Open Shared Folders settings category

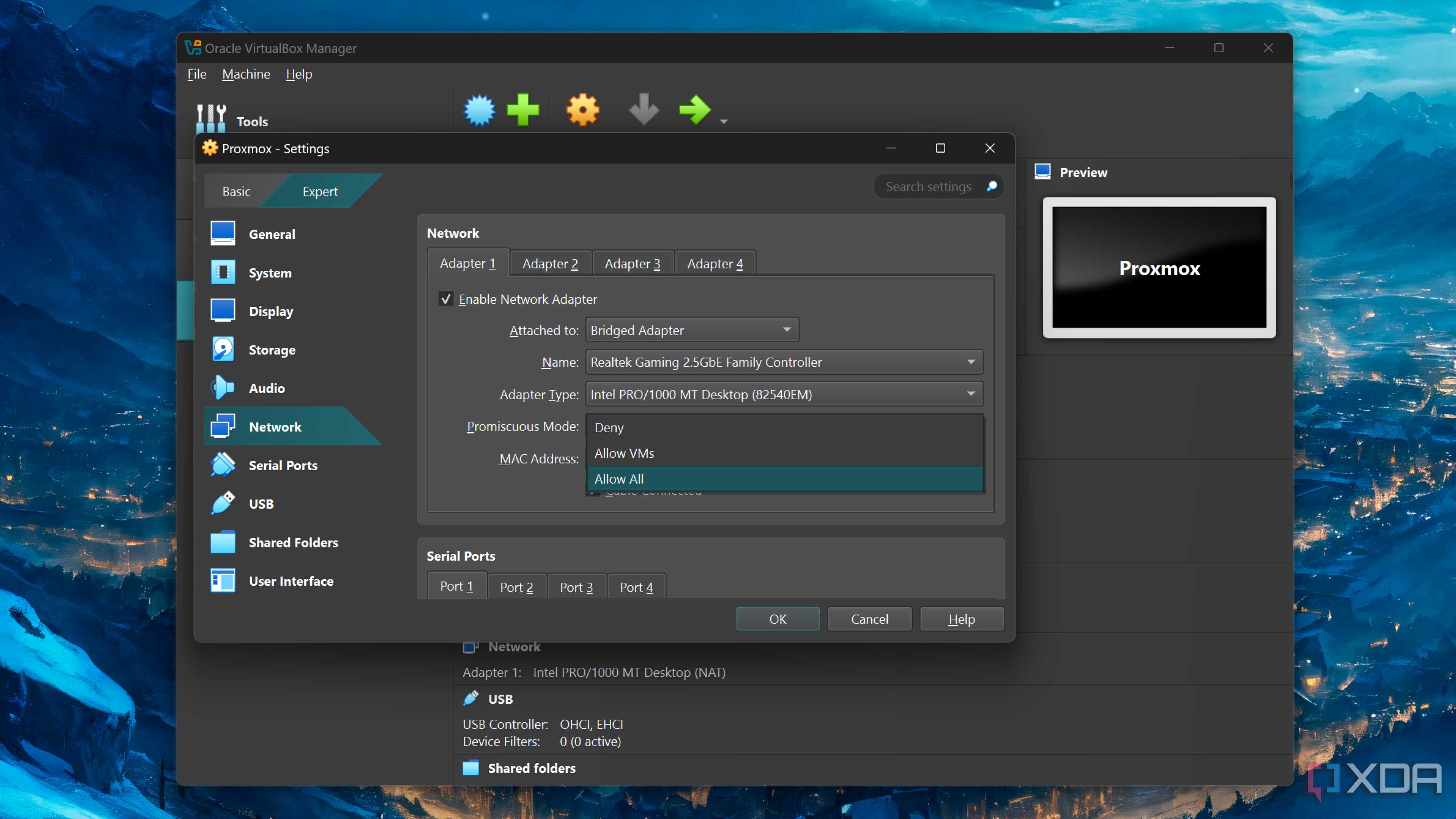point(293,542)
